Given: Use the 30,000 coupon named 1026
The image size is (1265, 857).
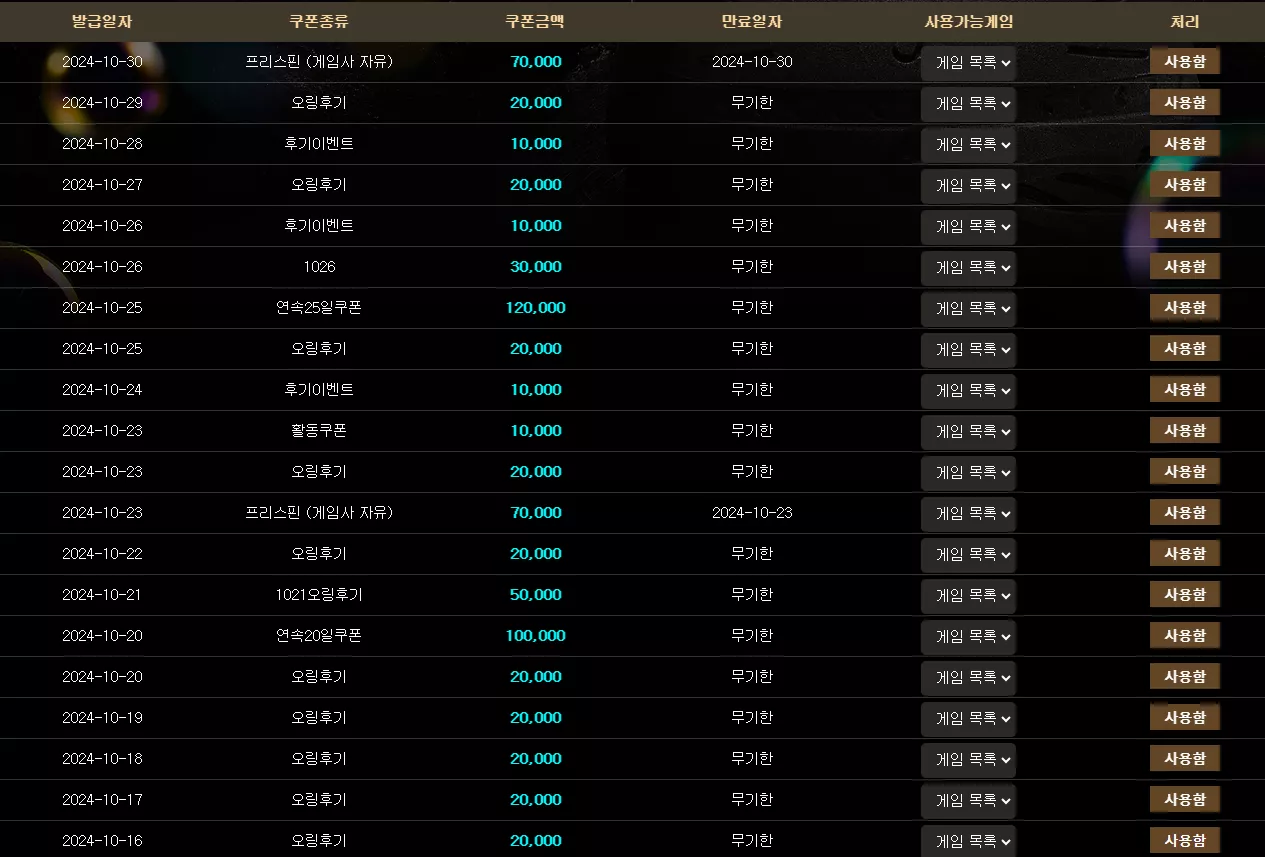Looking at the screenshot, I should [1184, 267].
